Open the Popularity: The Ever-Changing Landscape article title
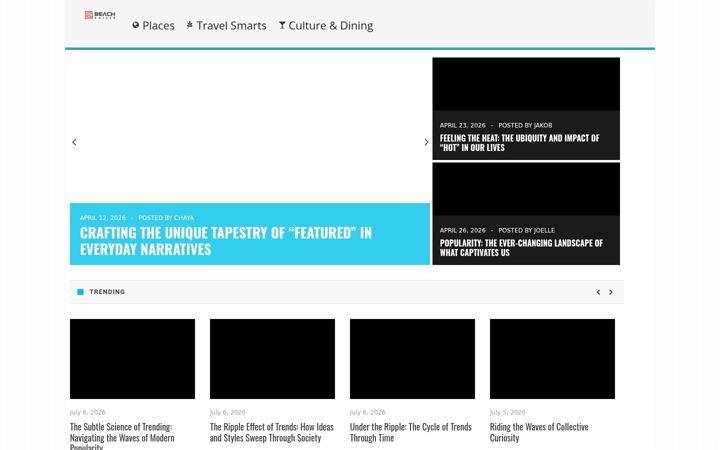720x450 pixels. tap(521, 248)
